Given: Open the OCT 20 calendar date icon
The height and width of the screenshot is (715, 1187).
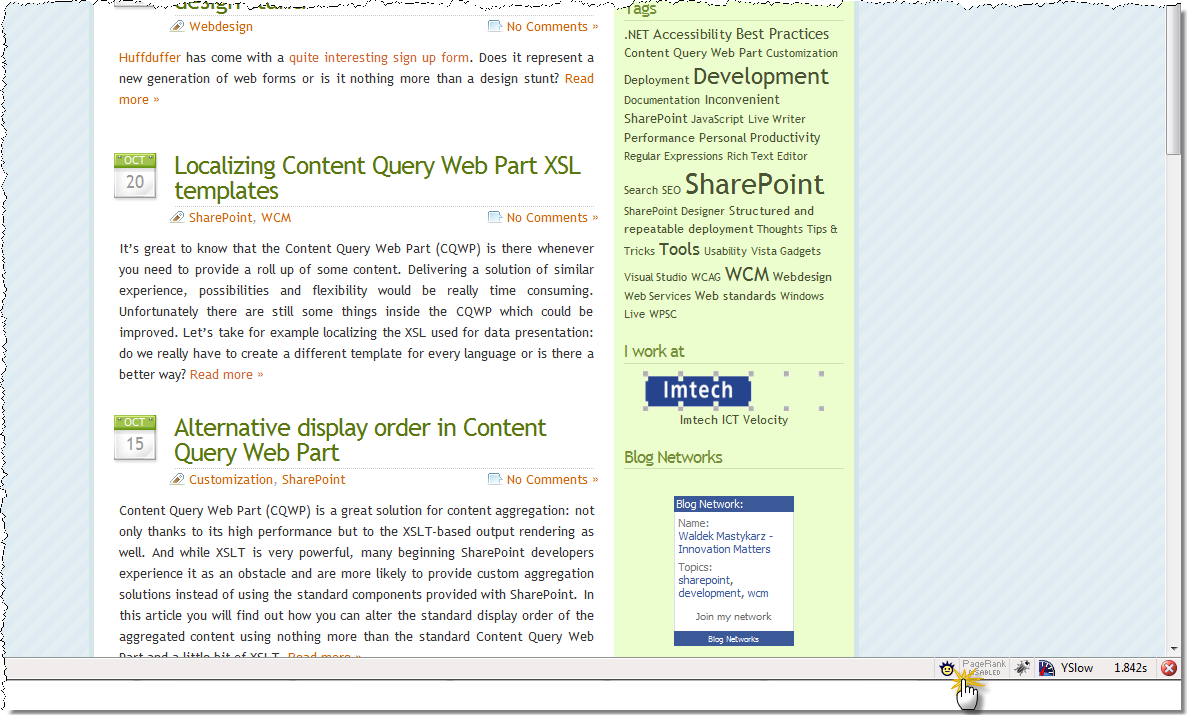Looking at the screenshot, I should tap(135, 176).
